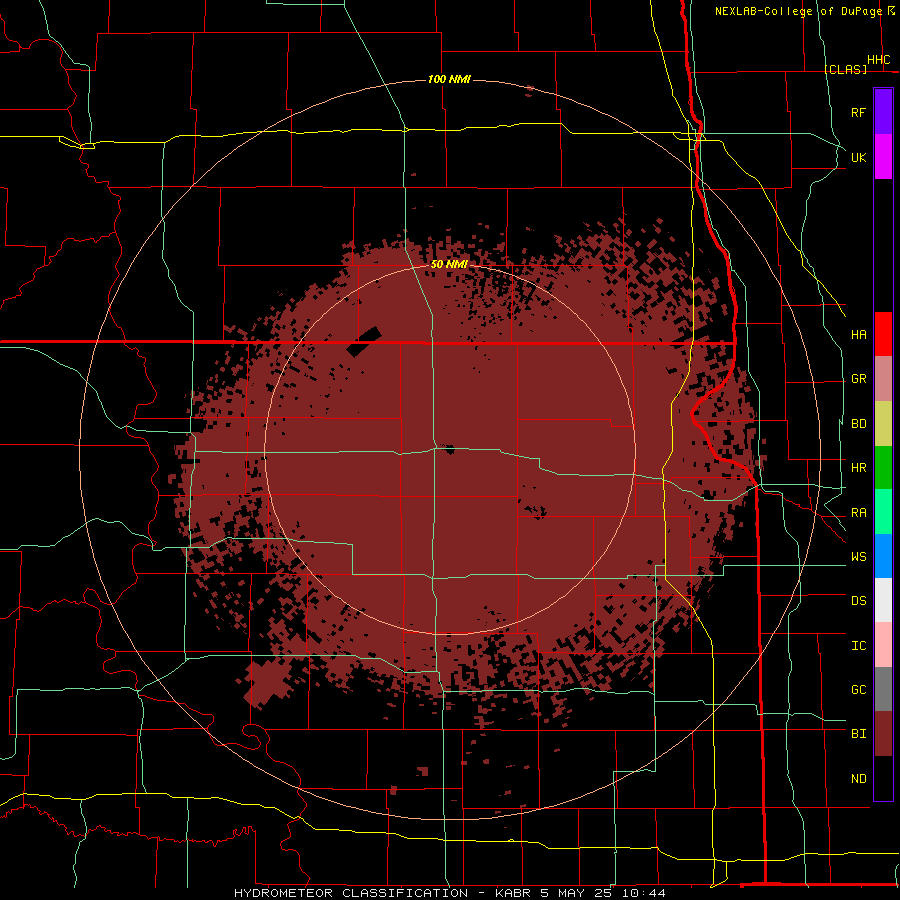Click the "10:44" timestamp text

[644, 893]
